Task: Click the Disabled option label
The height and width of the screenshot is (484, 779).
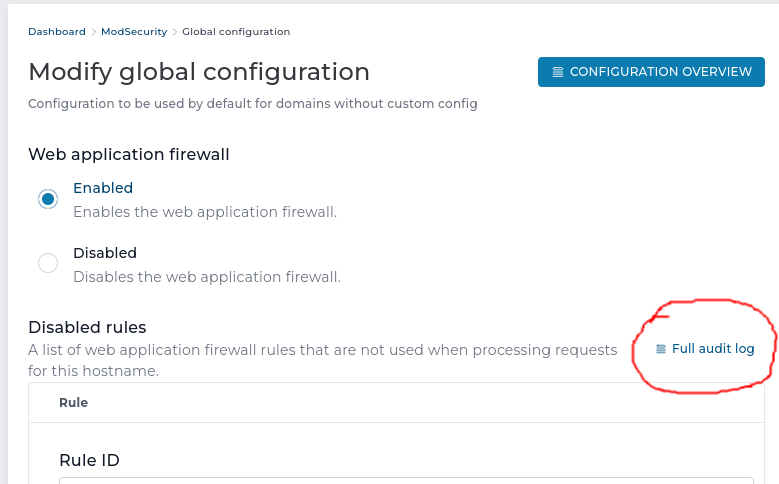Action: (x=105, y=253)
